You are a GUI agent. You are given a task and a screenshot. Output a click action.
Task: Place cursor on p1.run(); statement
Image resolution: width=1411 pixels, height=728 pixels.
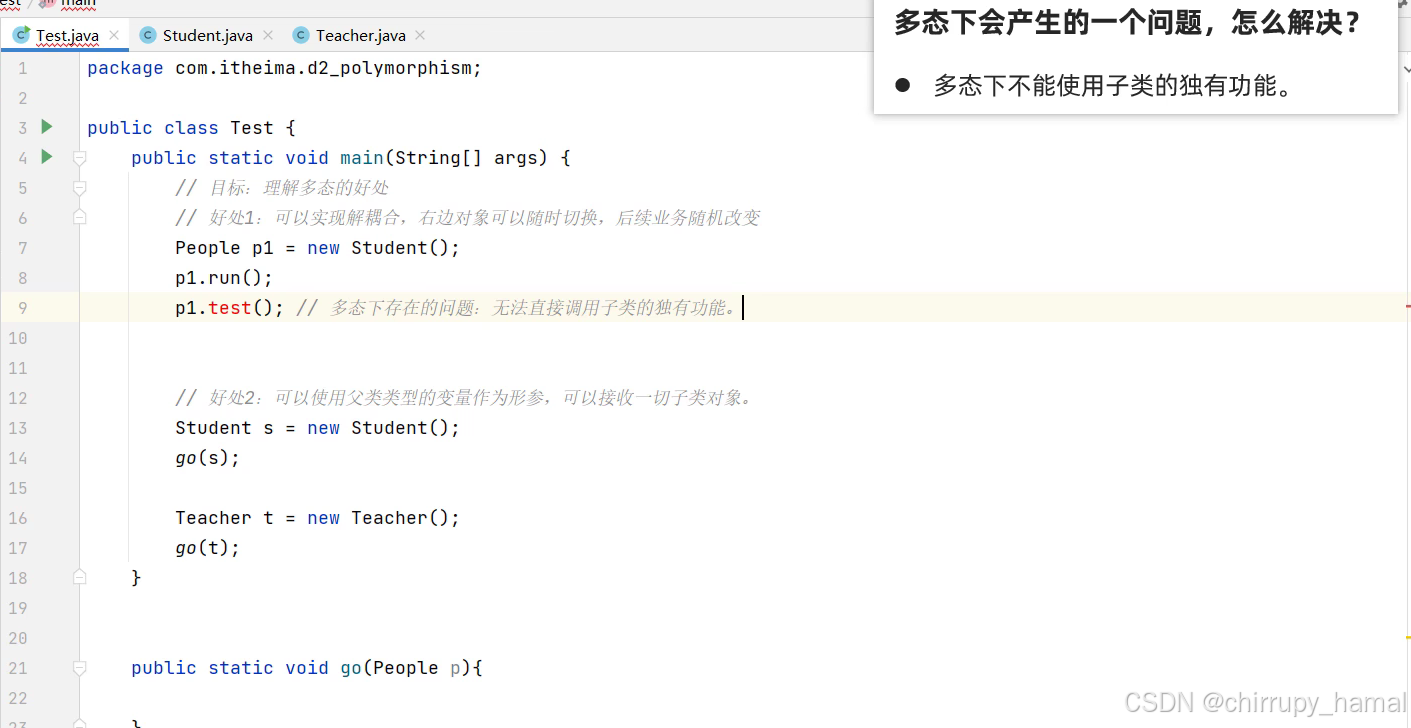224,278
